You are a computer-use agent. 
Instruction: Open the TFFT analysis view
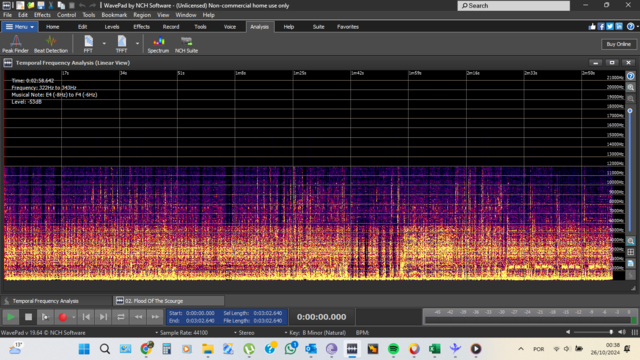(x=122, y=44)
